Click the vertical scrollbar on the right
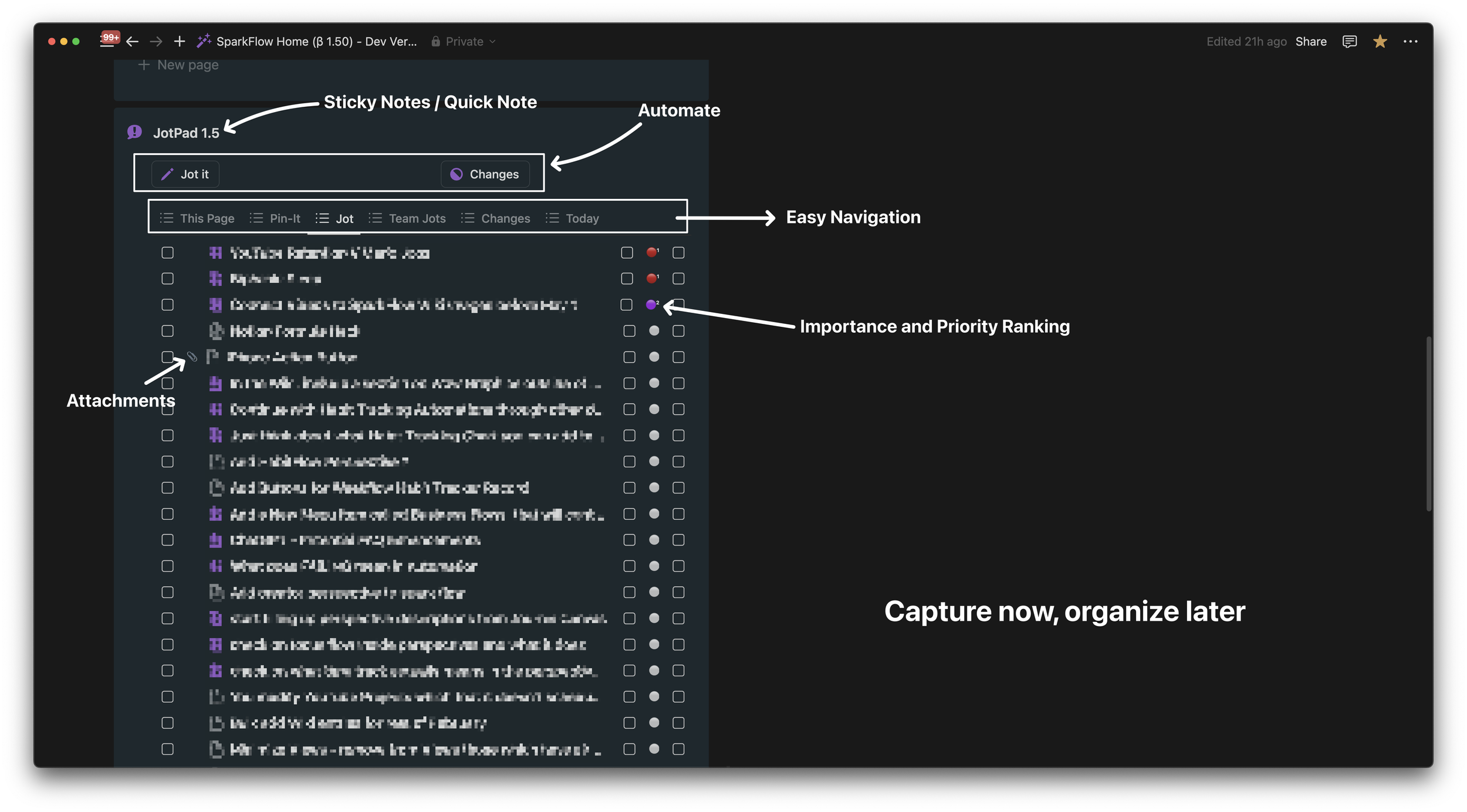The height and width of the screenshot is (812, 1467). (x=1429, y=424)
